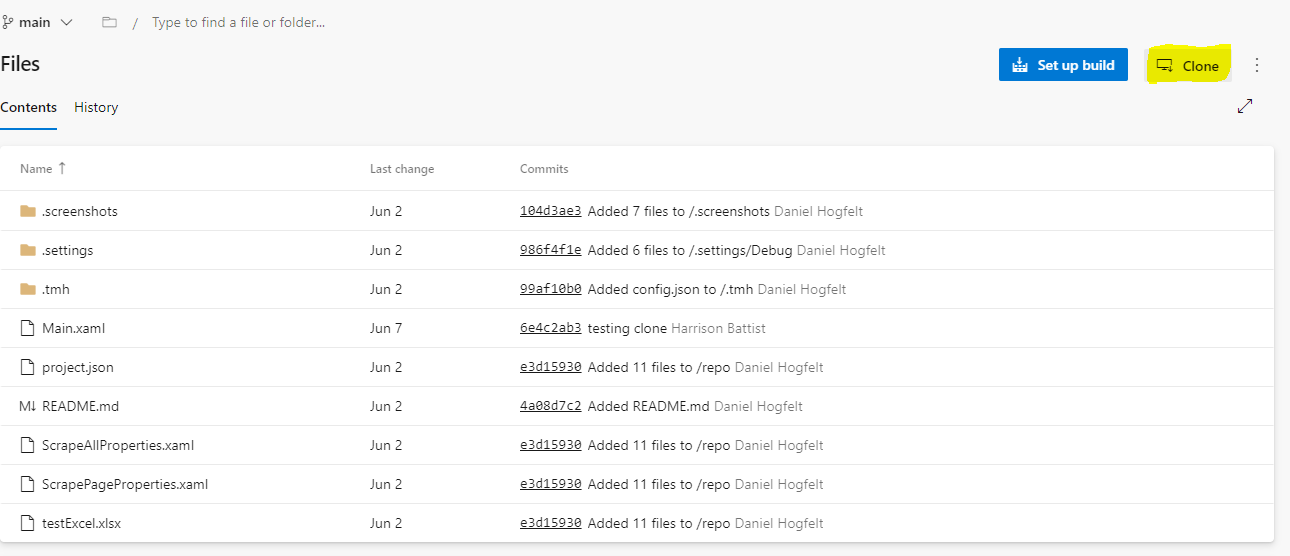Open the .tmh folder icon
Viewport: 1290px width, 556px height.
coord(28,289)
